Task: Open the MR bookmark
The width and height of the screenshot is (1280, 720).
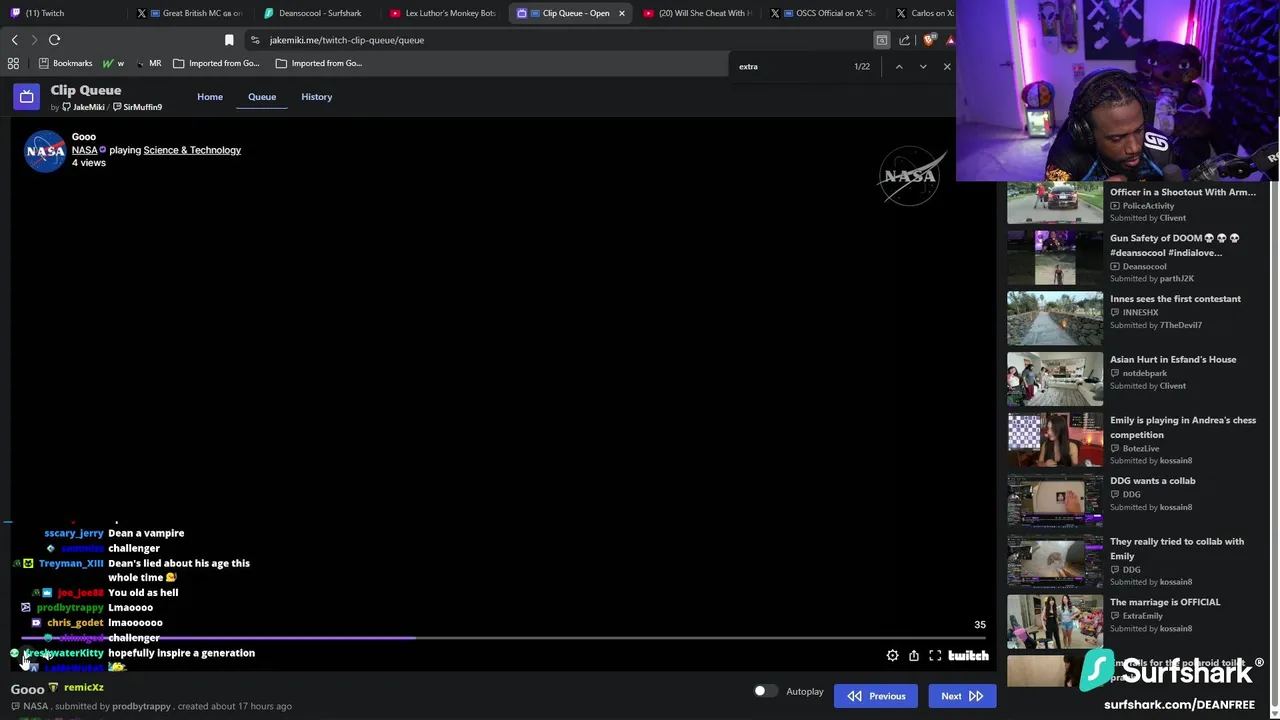Action: tap(148, 63)
